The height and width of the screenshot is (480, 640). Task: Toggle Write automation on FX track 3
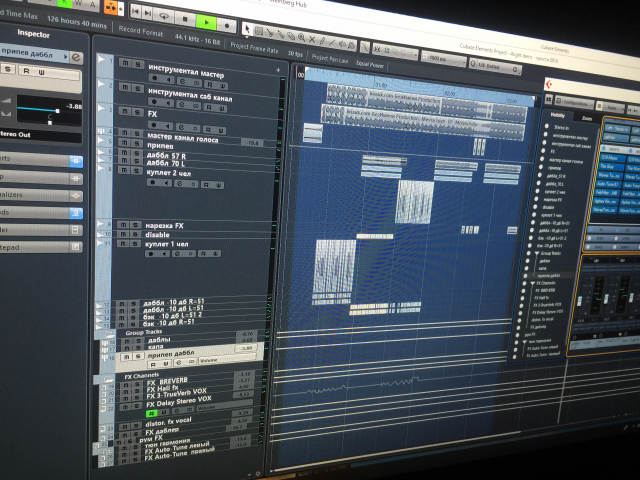(x=221, y=131)
